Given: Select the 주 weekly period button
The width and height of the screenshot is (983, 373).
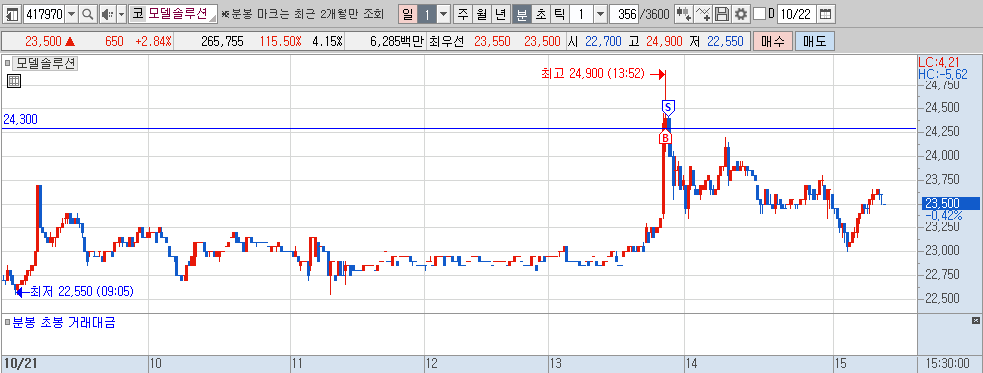Looking at the screenshot, I should [x=463, y=14].
